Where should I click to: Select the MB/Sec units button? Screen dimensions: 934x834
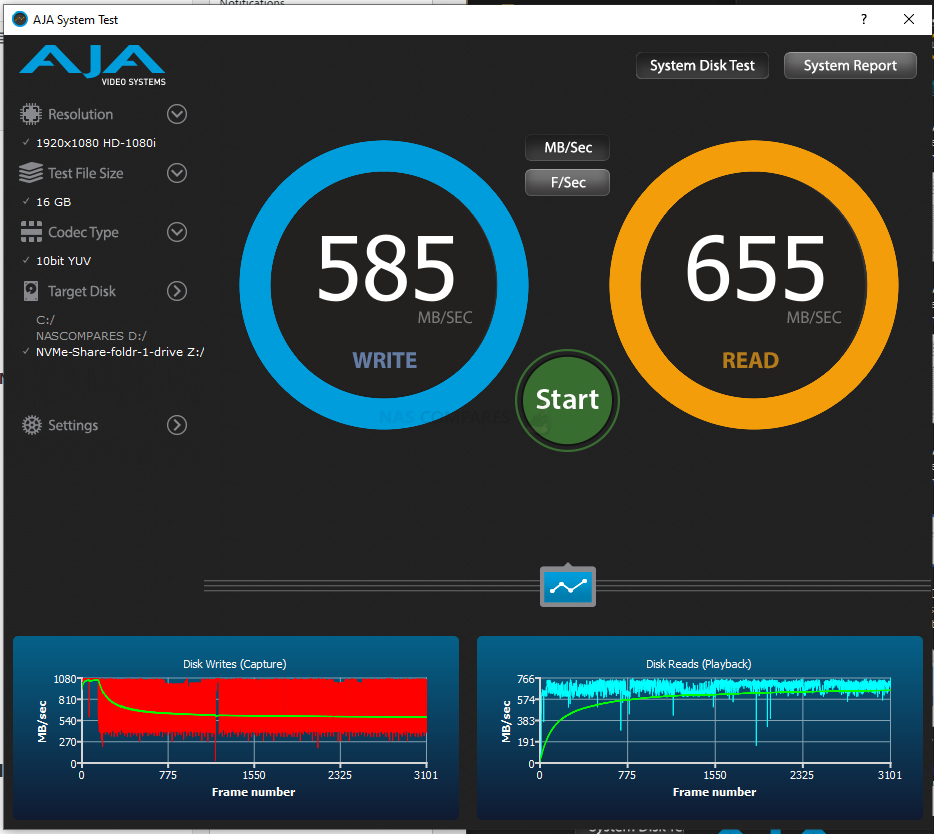point(568,148)
